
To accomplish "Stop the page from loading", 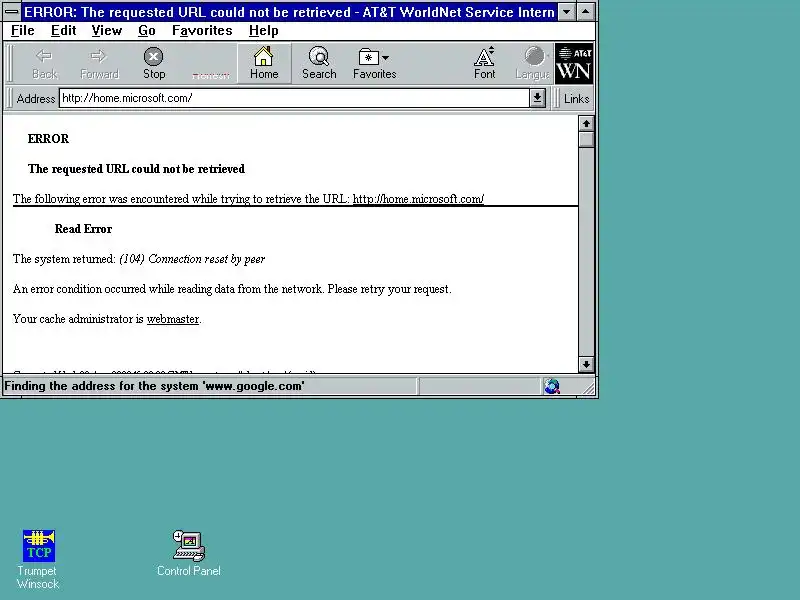I will tap(154, 64).
